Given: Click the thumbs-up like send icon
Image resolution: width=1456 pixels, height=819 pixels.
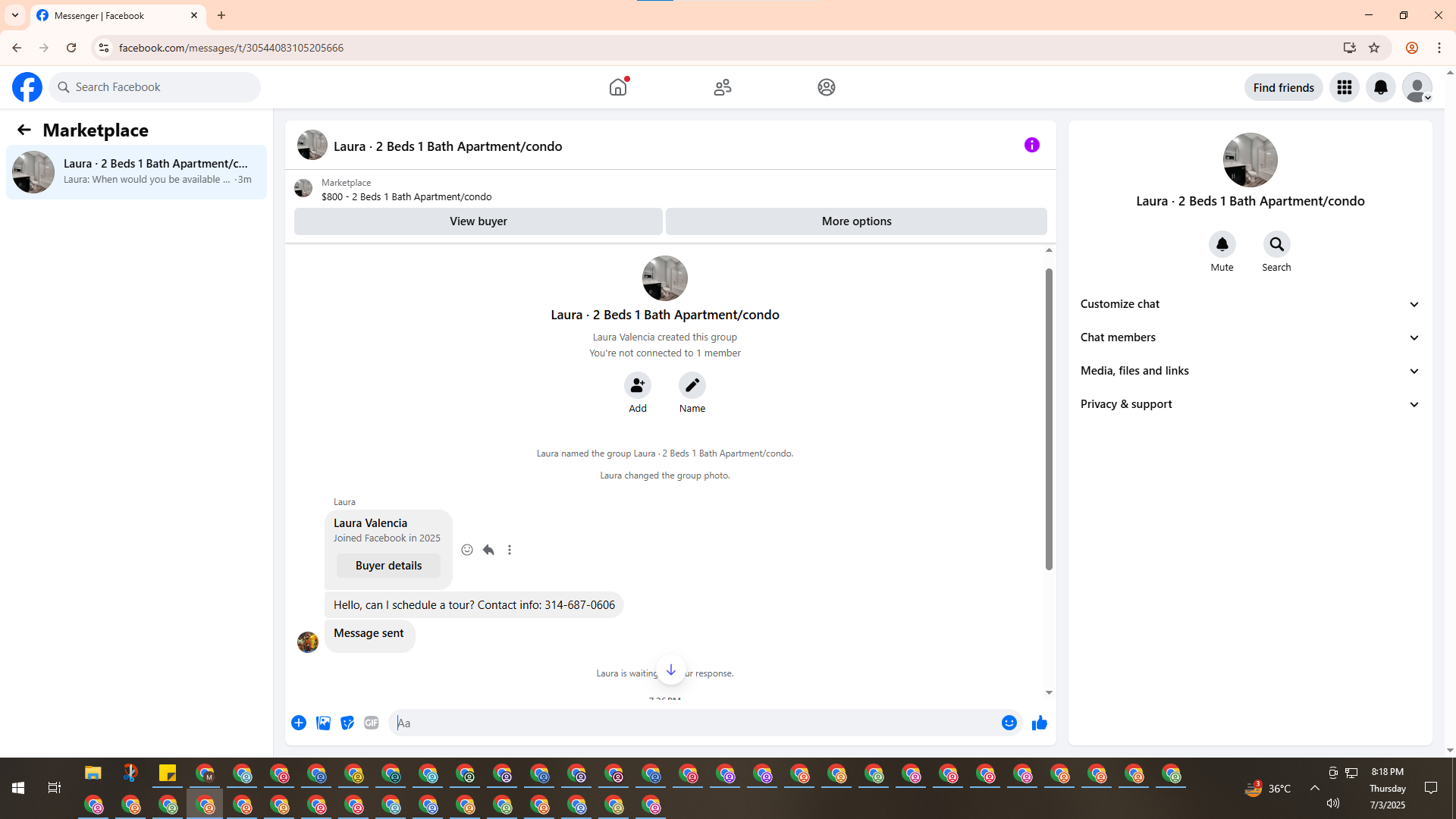Looking at the screenshot, I should 1039,723.
